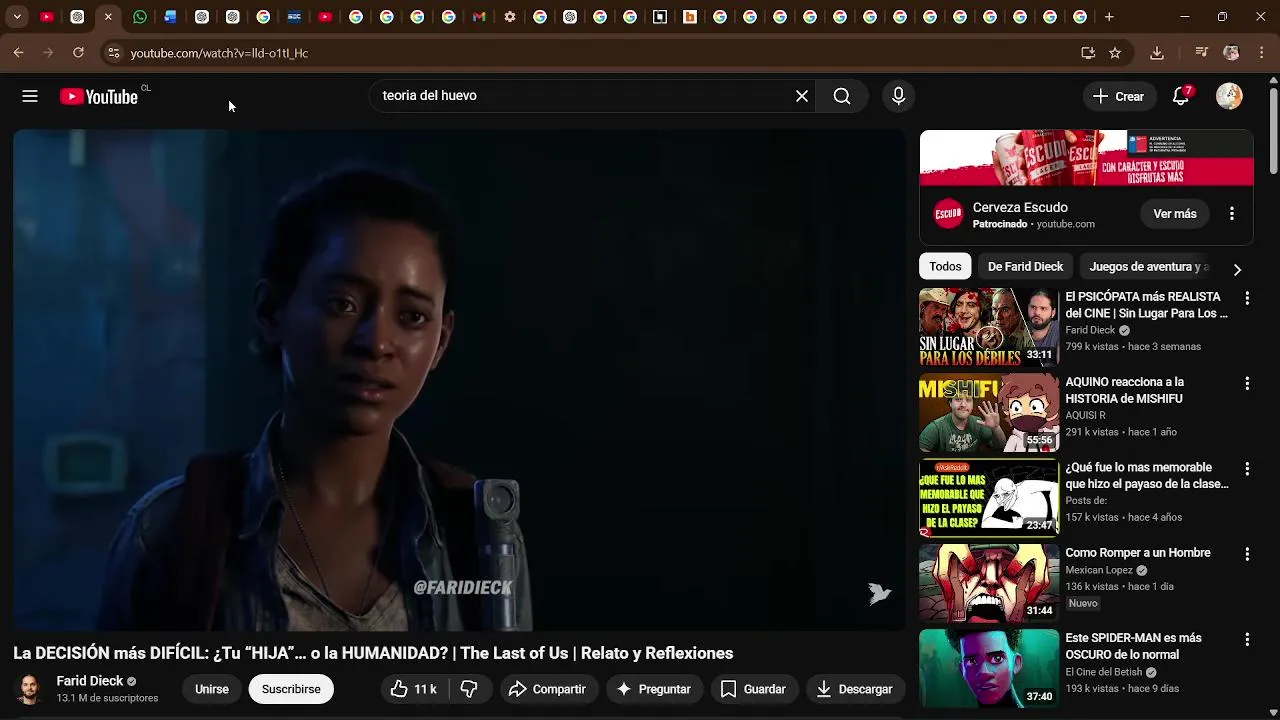Open browser profile avatar
1280x720 pixels.
[1231, 53]
